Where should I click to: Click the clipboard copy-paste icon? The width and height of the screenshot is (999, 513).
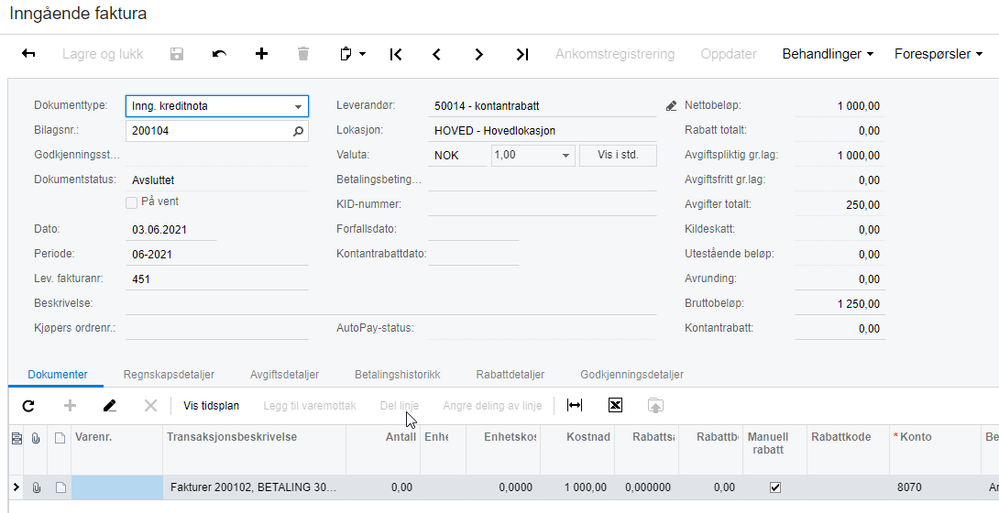pos(347,54)
